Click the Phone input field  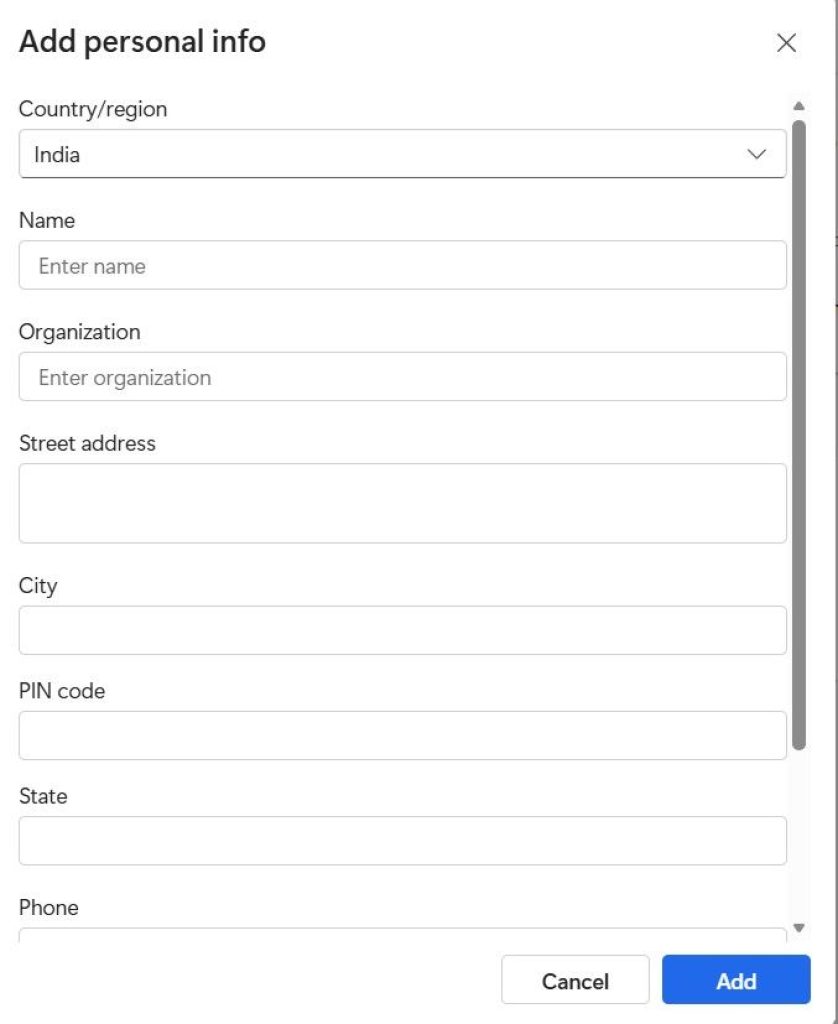click(400, 940)
